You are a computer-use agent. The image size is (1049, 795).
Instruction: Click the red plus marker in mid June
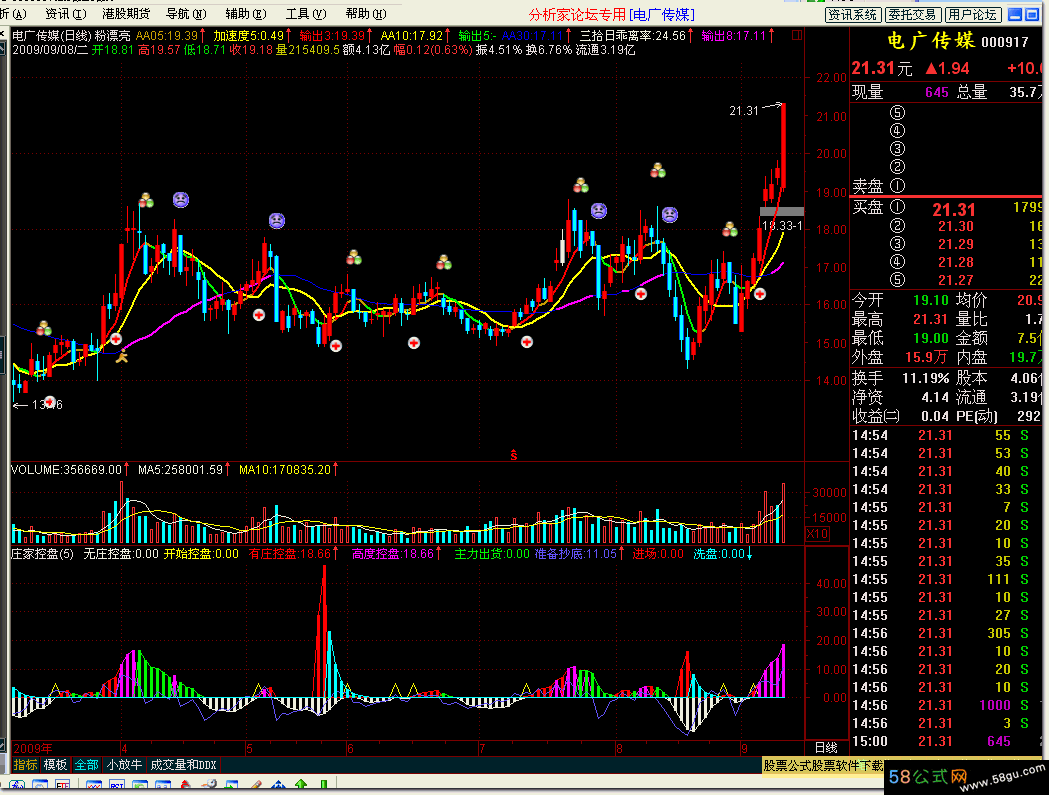point(414,343)
